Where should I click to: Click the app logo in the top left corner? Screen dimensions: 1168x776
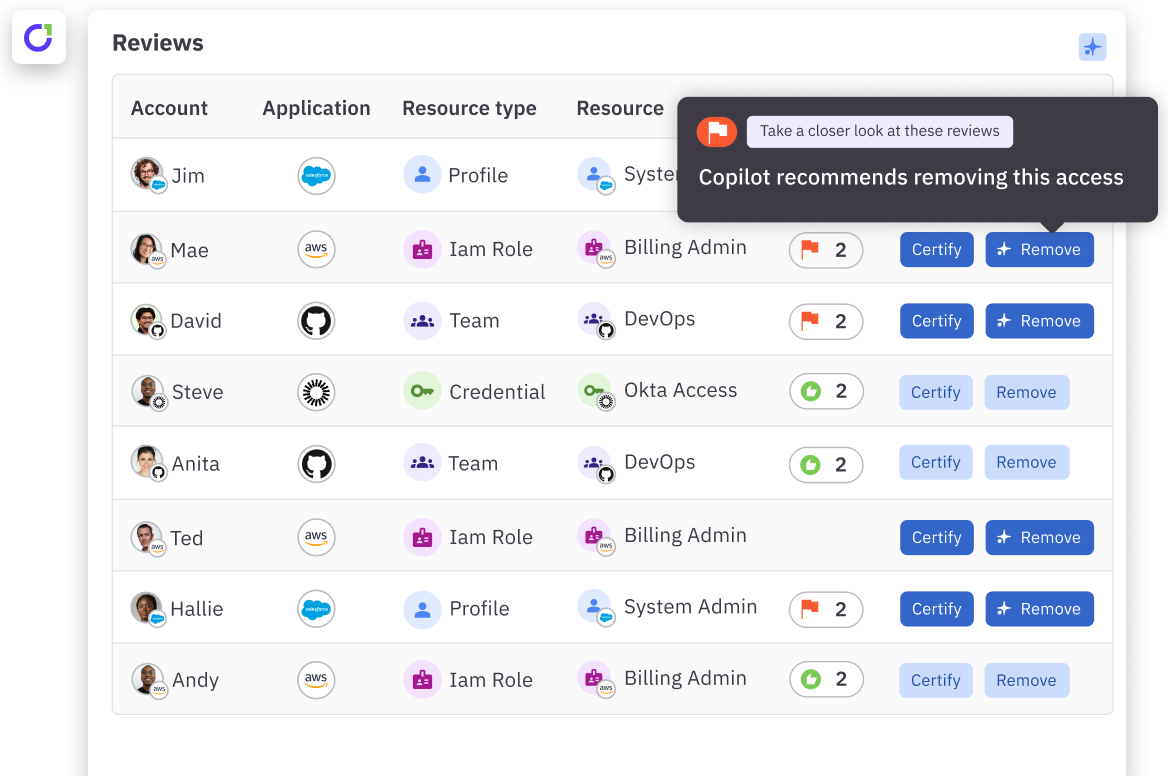click(x=38, y=37)
